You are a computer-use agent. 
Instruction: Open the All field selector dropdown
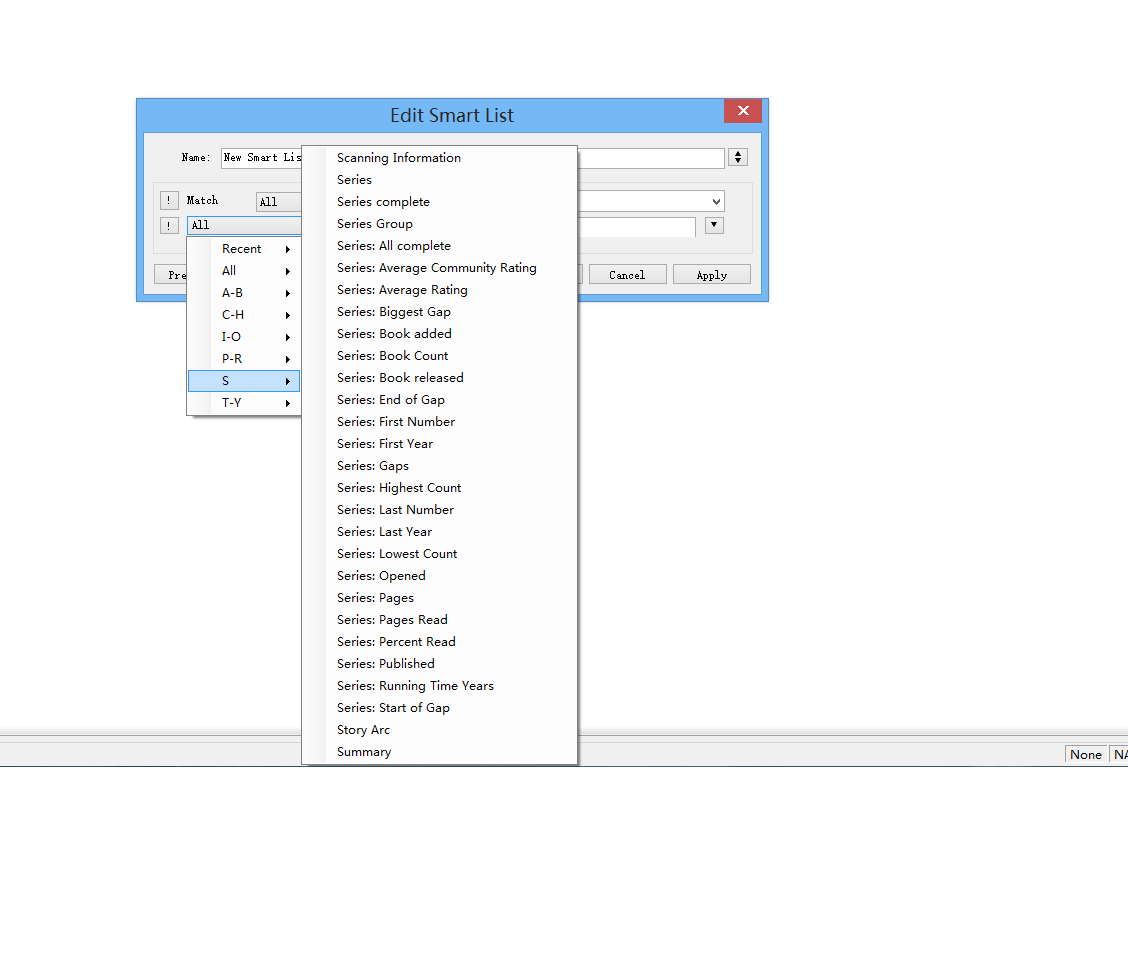click(x=244, y=226)
